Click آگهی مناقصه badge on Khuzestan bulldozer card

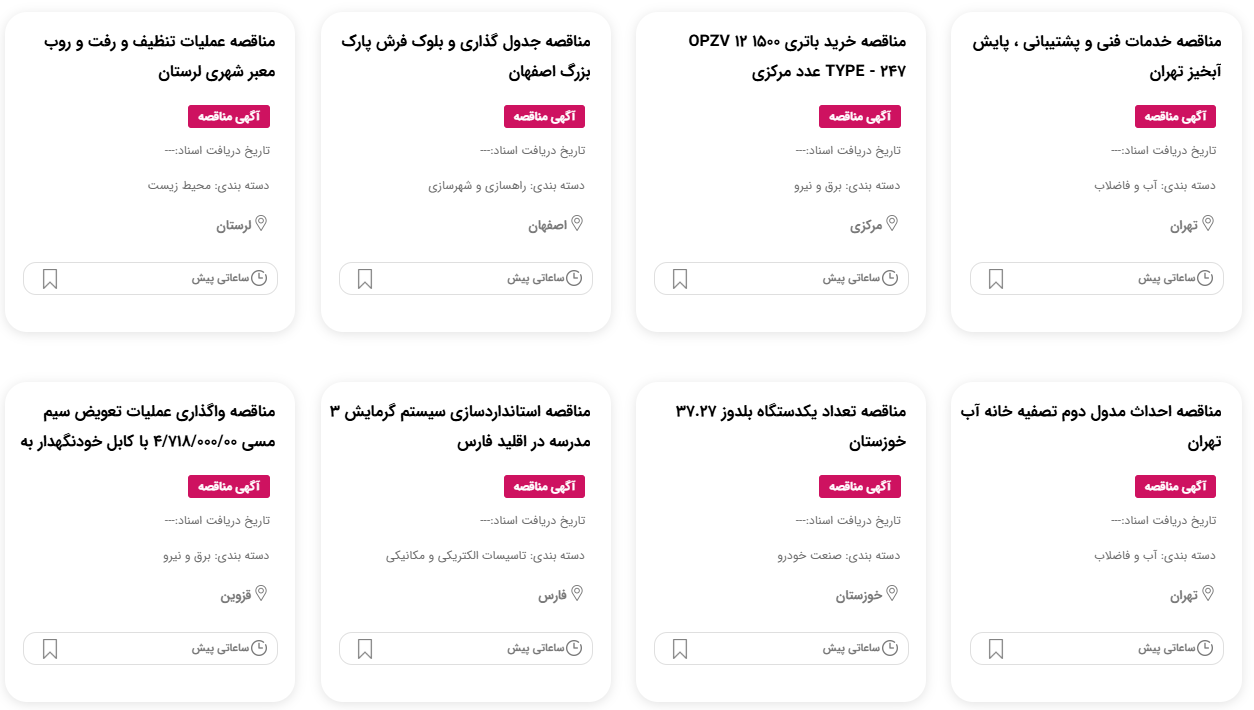(860, 487)
